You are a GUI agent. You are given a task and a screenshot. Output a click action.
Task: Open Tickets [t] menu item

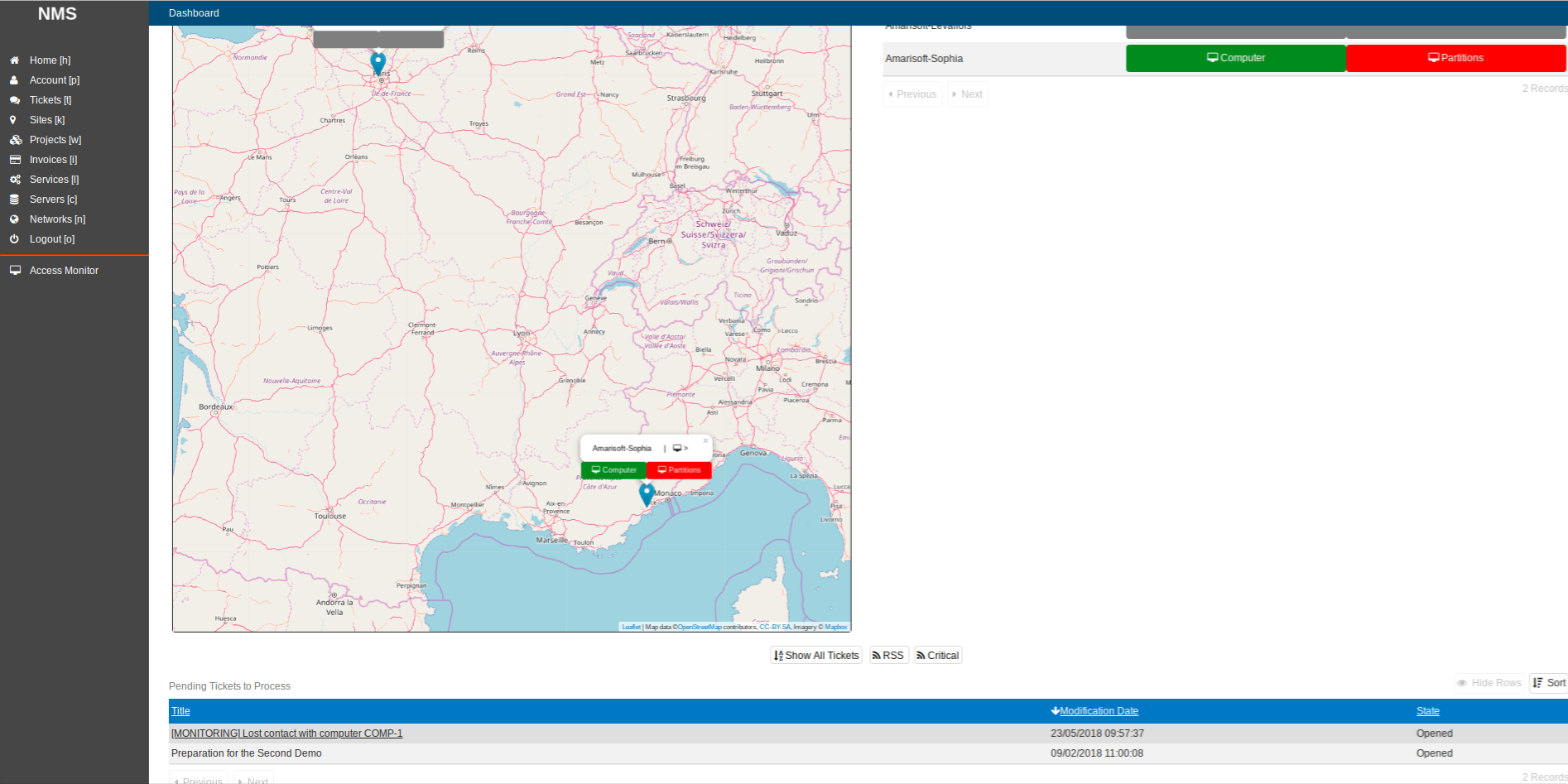pyautogui.click(x=51, y=100)
